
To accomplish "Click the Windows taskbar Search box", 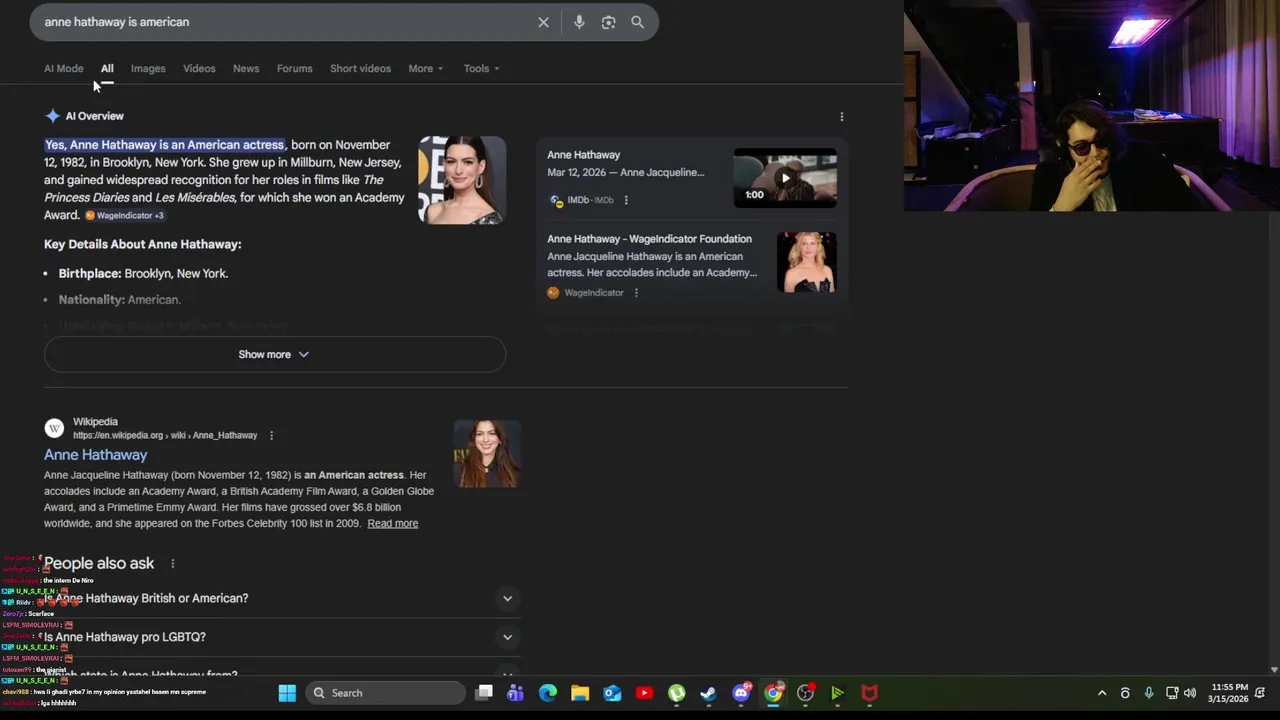I will tap(387, 693).
